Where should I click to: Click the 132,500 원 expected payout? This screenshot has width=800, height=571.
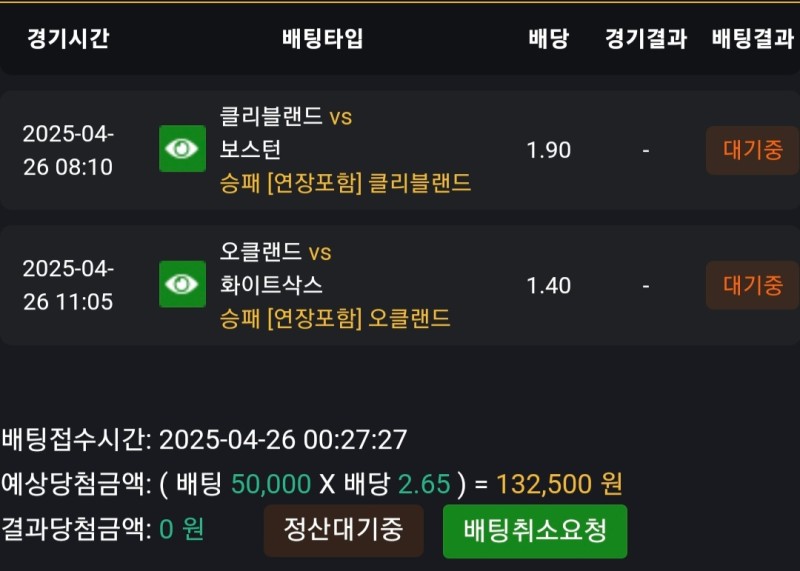558,484
